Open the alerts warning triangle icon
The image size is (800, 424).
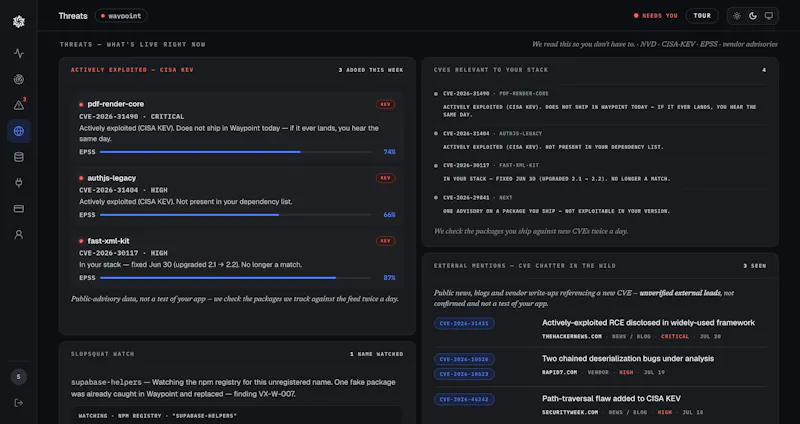(x=19, y=105)
